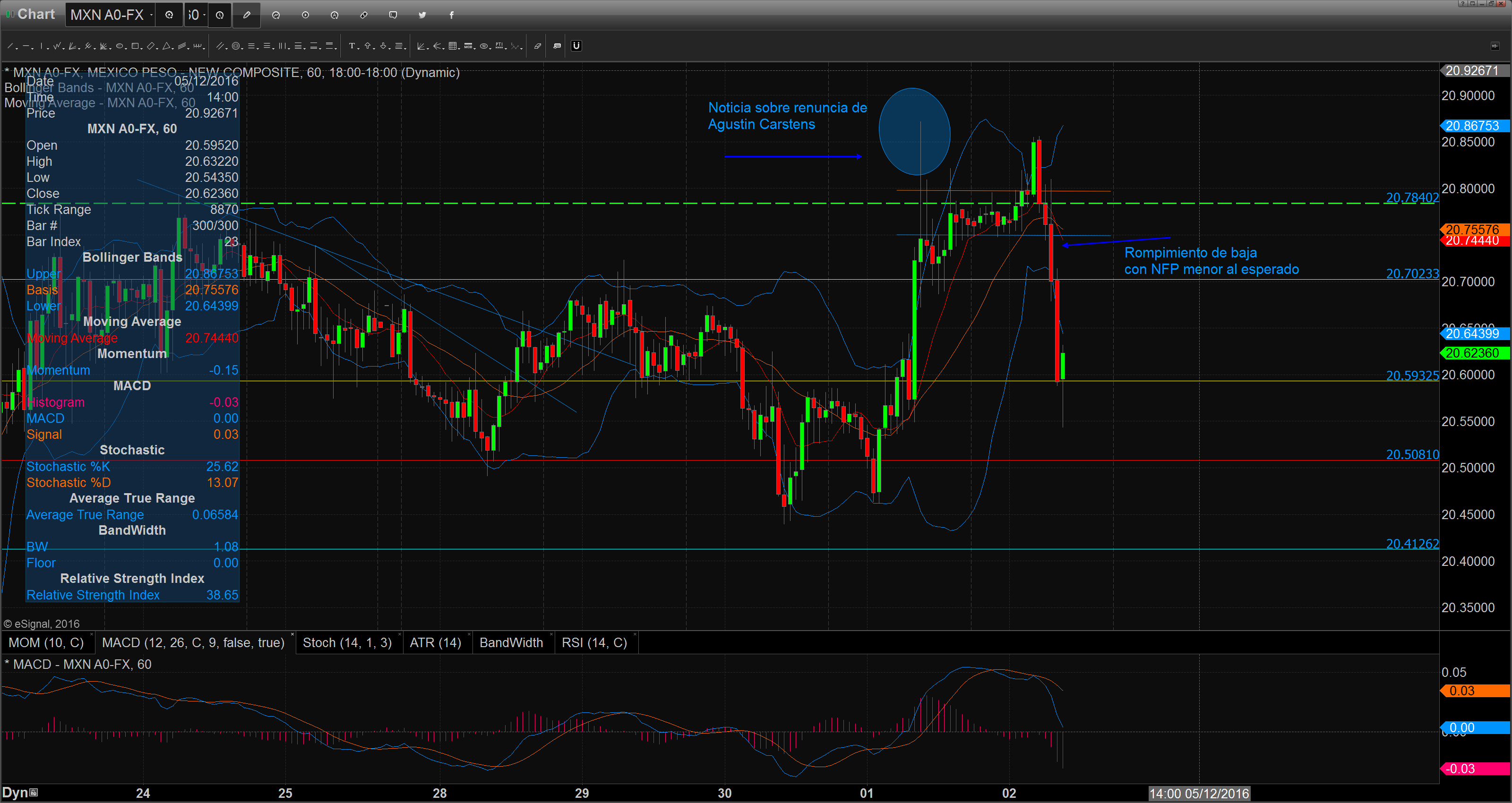The image size is (1512, 803).
Task: Click the replay play-circle icon
Action: [x=305, y=15]
